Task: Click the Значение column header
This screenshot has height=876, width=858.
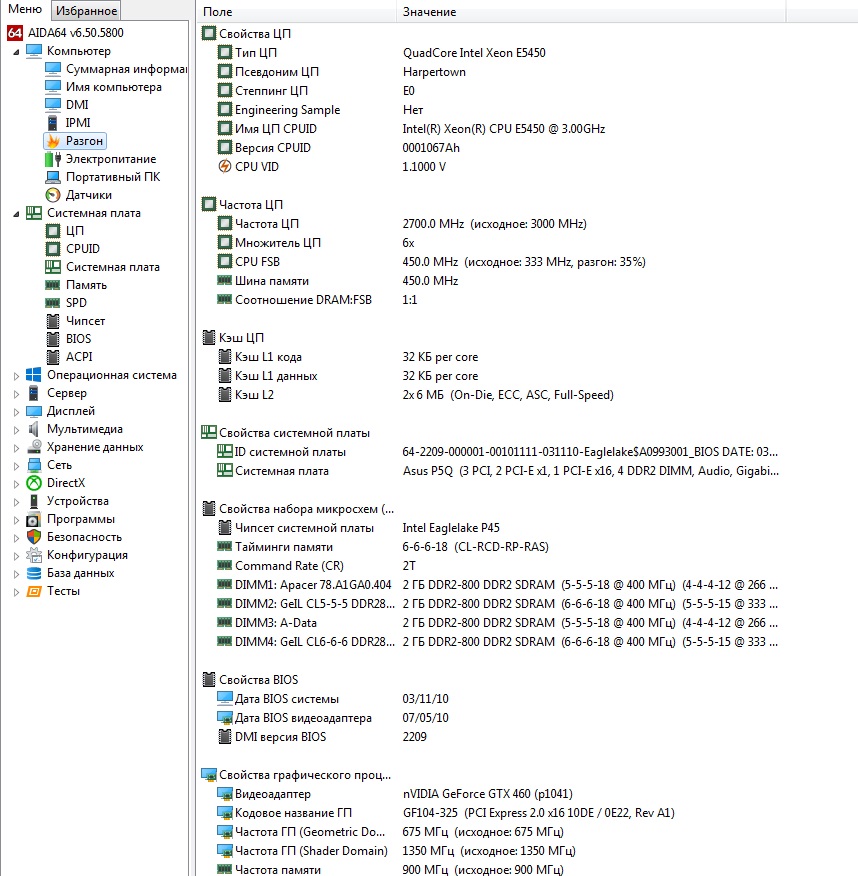Action: [592, 11]
